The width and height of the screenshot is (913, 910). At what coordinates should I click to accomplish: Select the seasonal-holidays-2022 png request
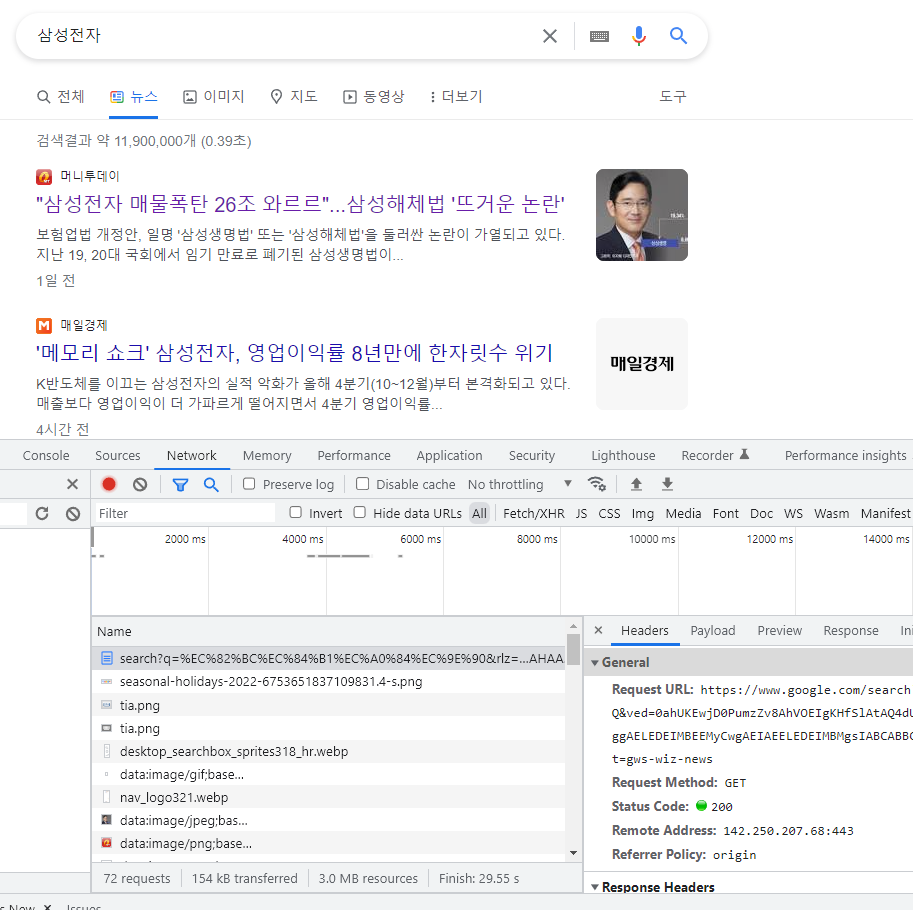[328, 682]
